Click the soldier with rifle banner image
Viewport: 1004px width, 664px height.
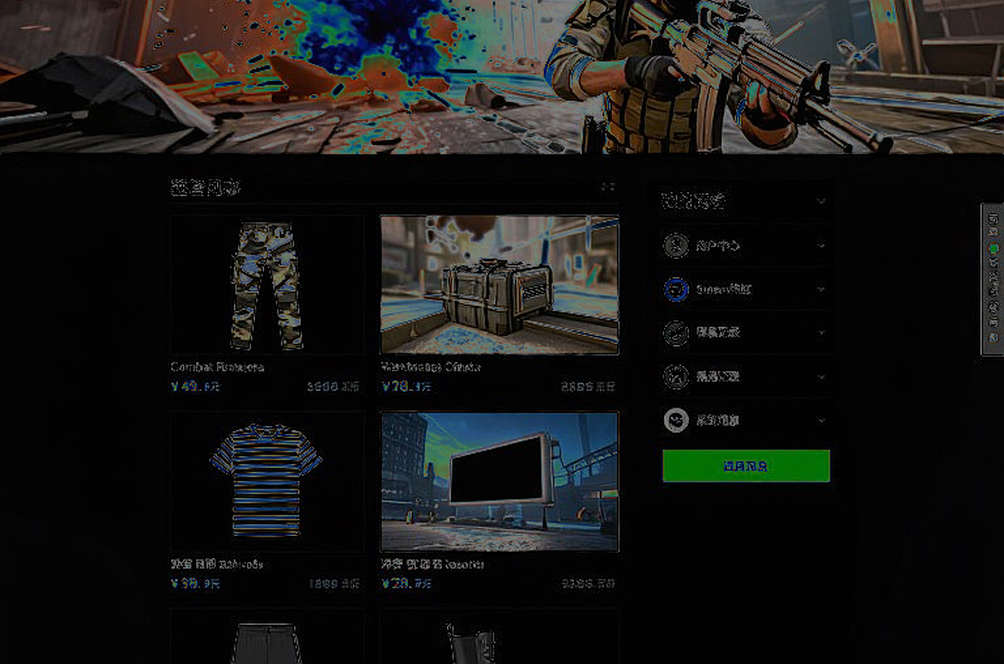[502, 77]
